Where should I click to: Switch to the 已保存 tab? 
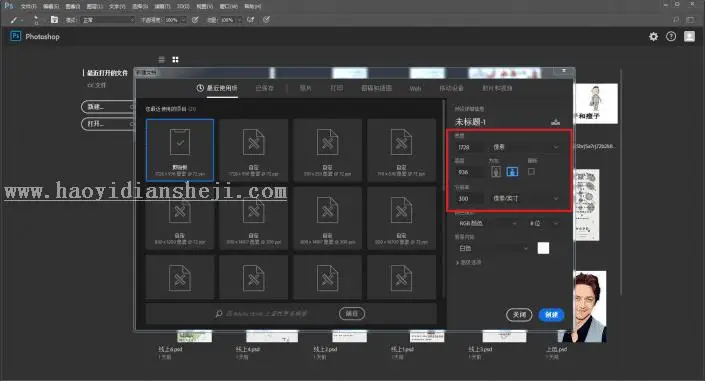pos(264,88)
